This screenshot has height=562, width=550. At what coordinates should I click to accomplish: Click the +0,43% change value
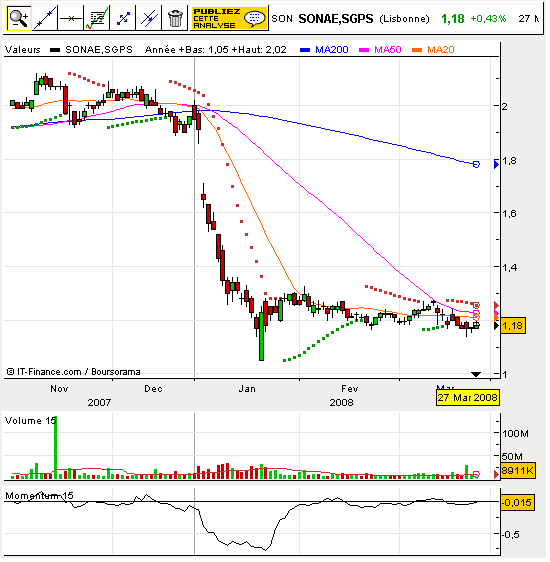point(488,19)
